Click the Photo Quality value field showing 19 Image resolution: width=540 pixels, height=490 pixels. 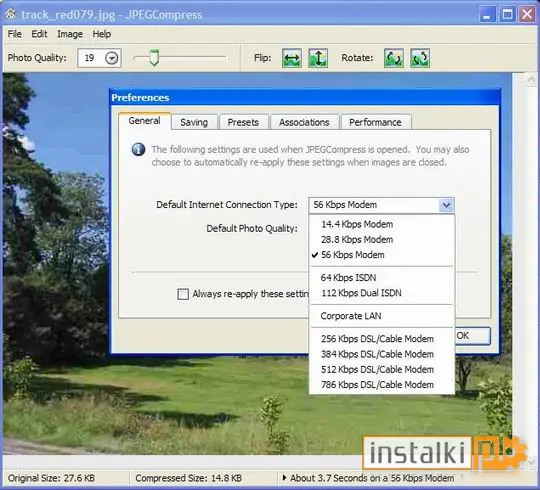click(x=91, y=58)
